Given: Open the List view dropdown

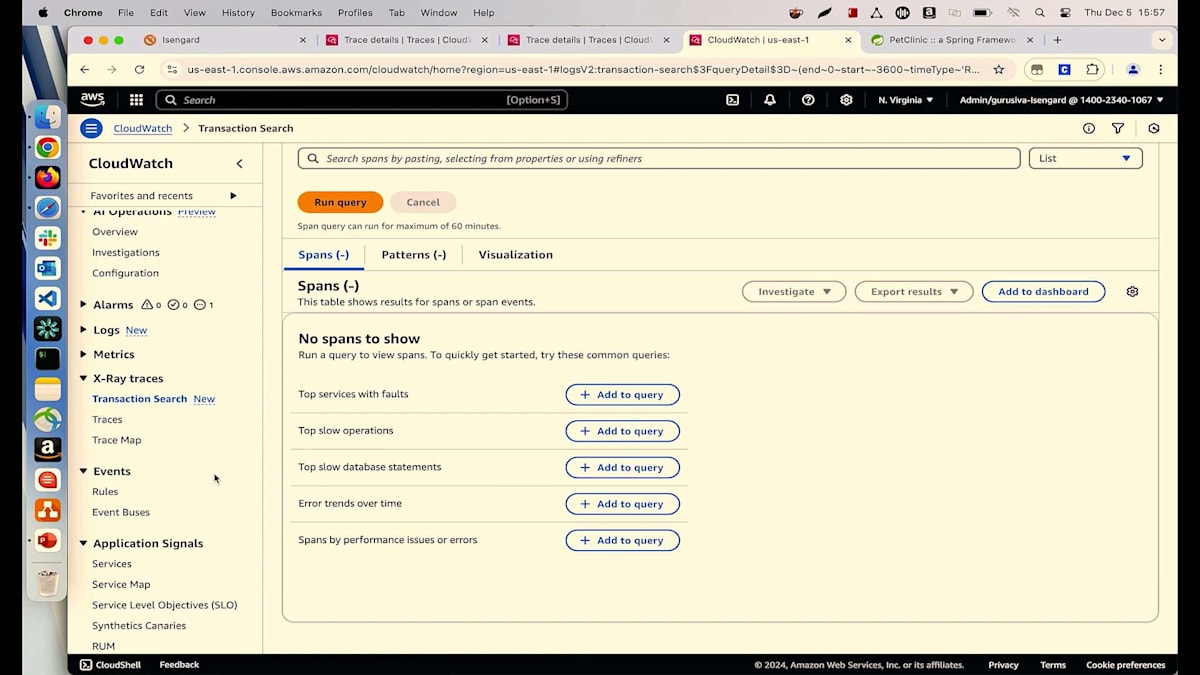Looking at the screenshot, I should (x=1085, y=158).
